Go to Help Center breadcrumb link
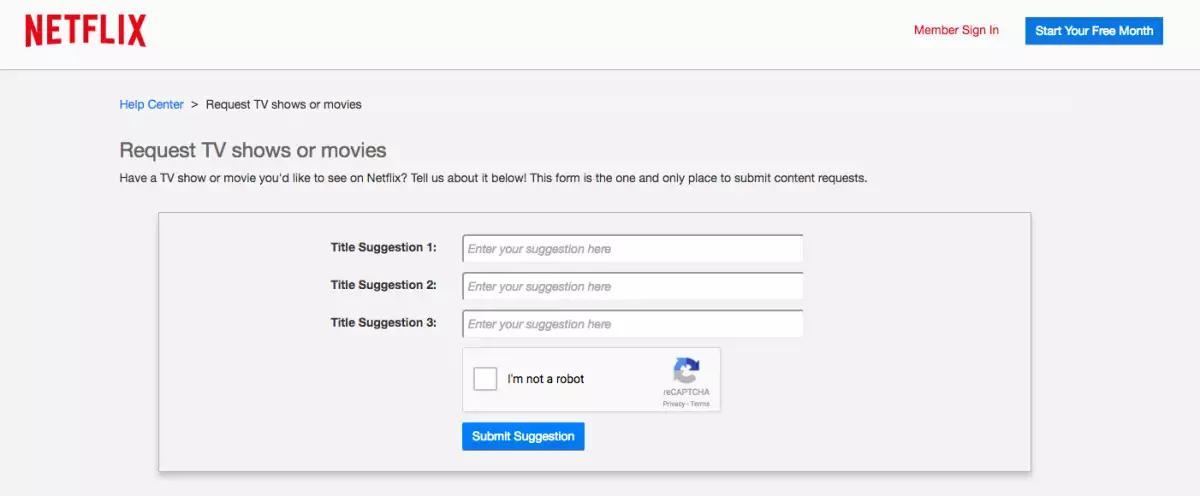 [152, 104]
